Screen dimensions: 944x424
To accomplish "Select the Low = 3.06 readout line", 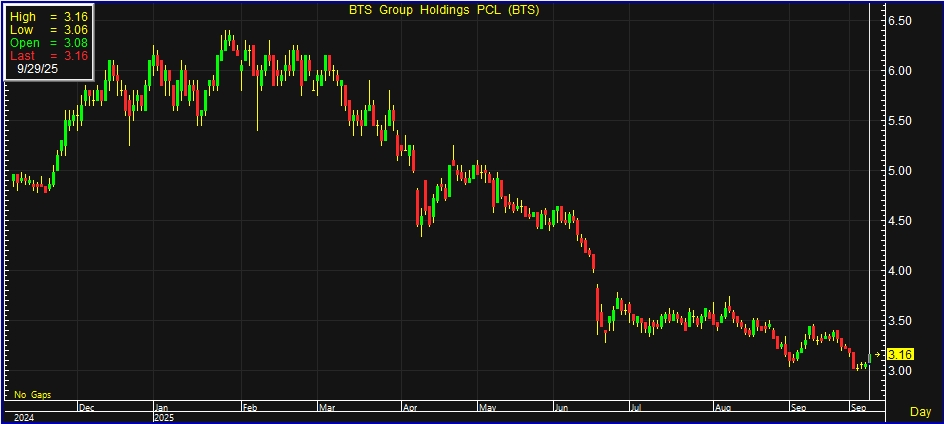I will (49, 30).
